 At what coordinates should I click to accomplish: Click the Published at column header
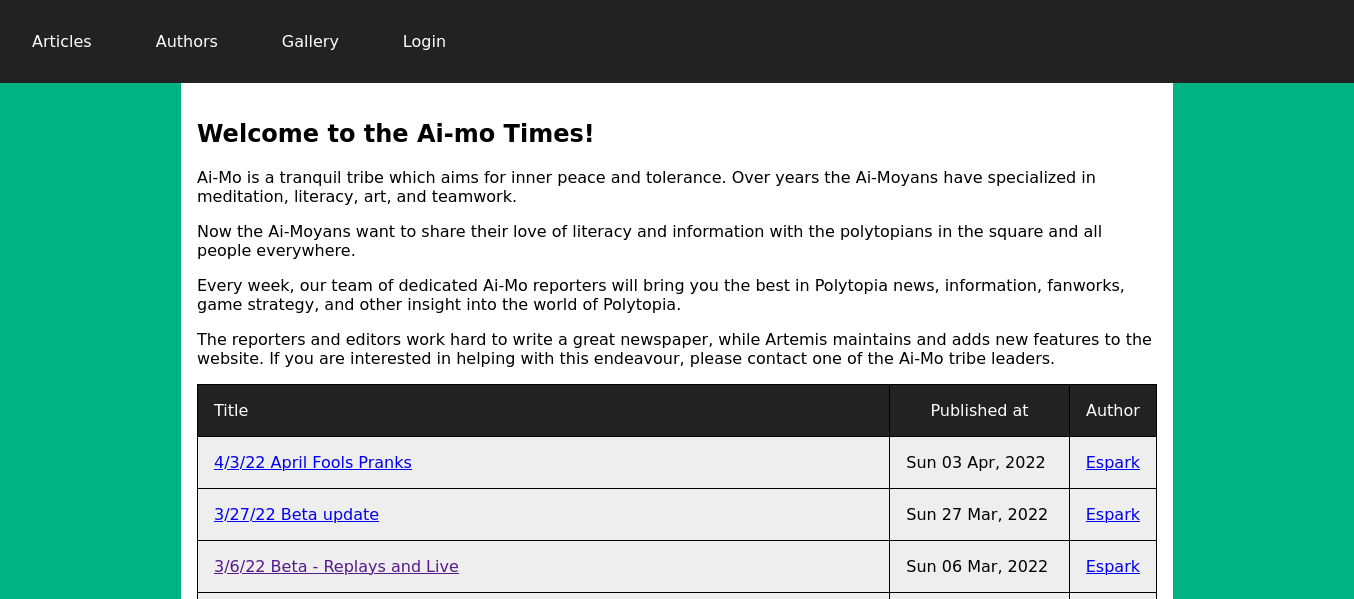[x=978, y=410]
